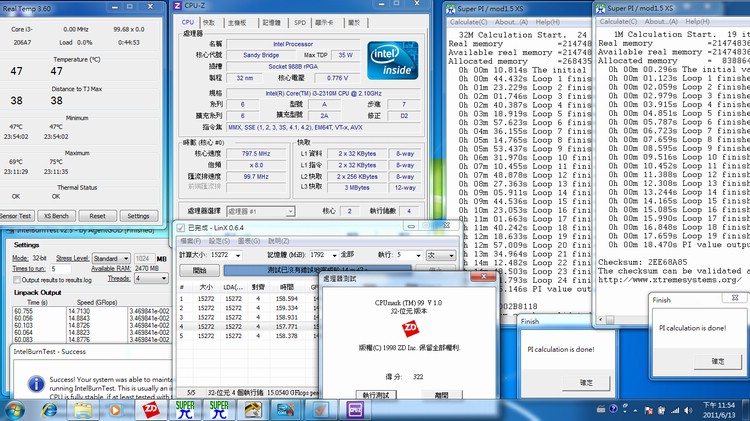This screenshot has width=750, height=421.
Task: Click the LinX title bar checkmark icon
Action: coord(181,228)
